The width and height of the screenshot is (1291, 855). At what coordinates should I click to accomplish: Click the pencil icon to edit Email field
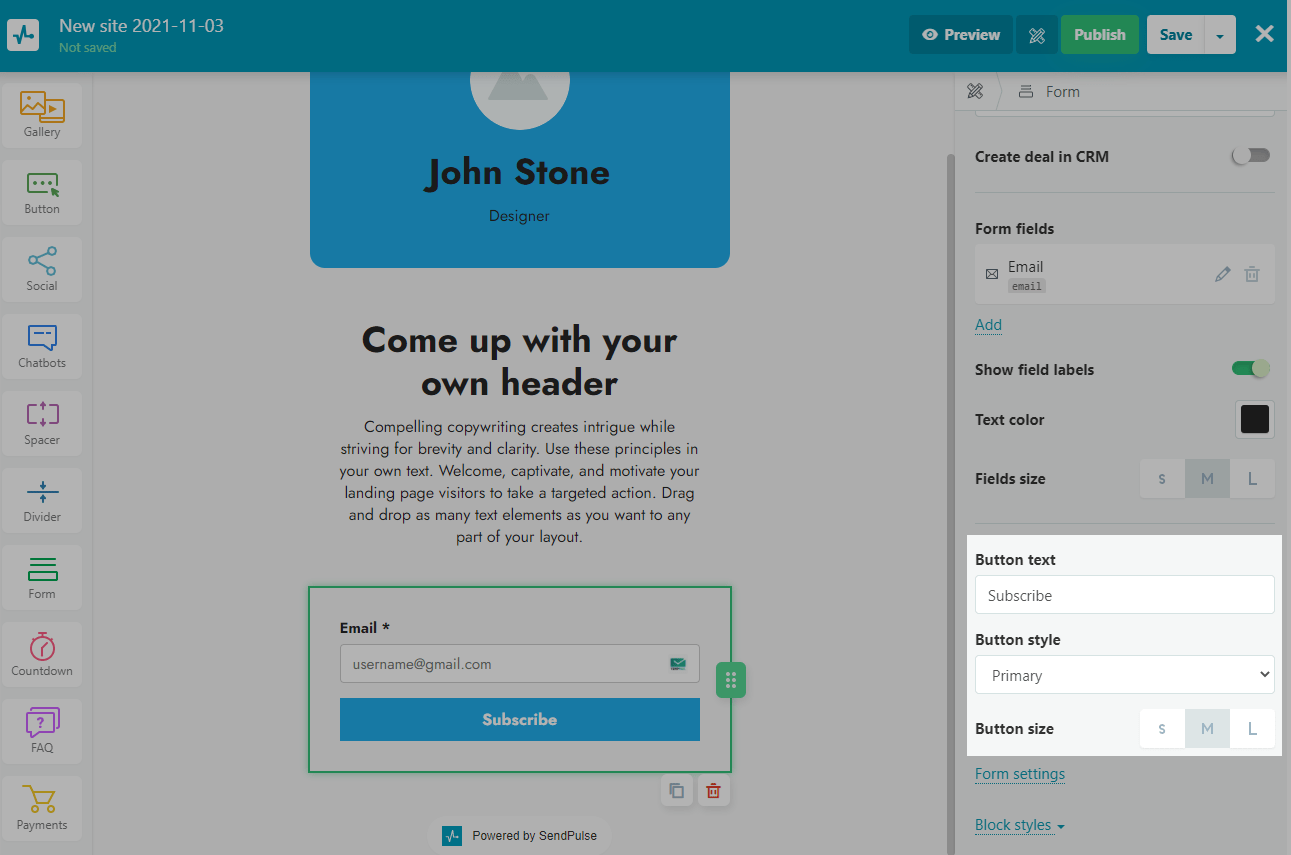point(1222,274)
